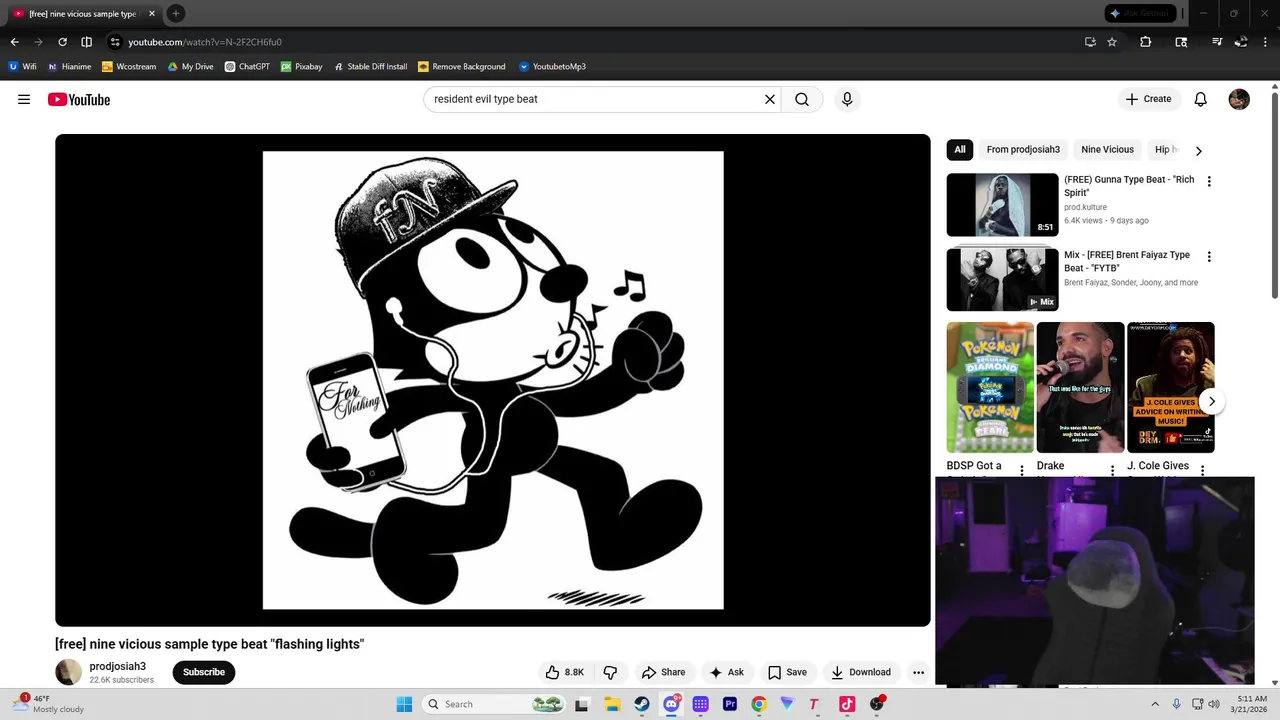Go back in Chrome
This screenshot has height=720, width=1280.
[14, 42]
